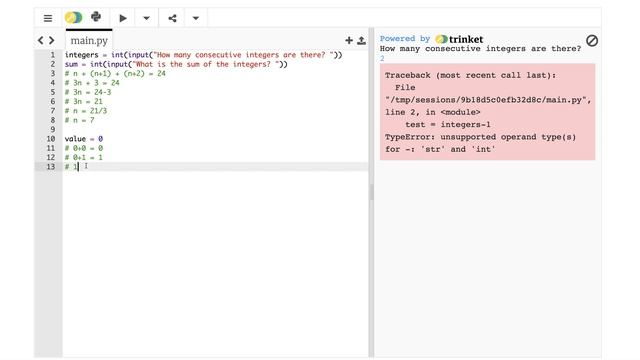Click the Traceback error heading
The height and width of the screenshot is (360, 640).
click(470, 75)
